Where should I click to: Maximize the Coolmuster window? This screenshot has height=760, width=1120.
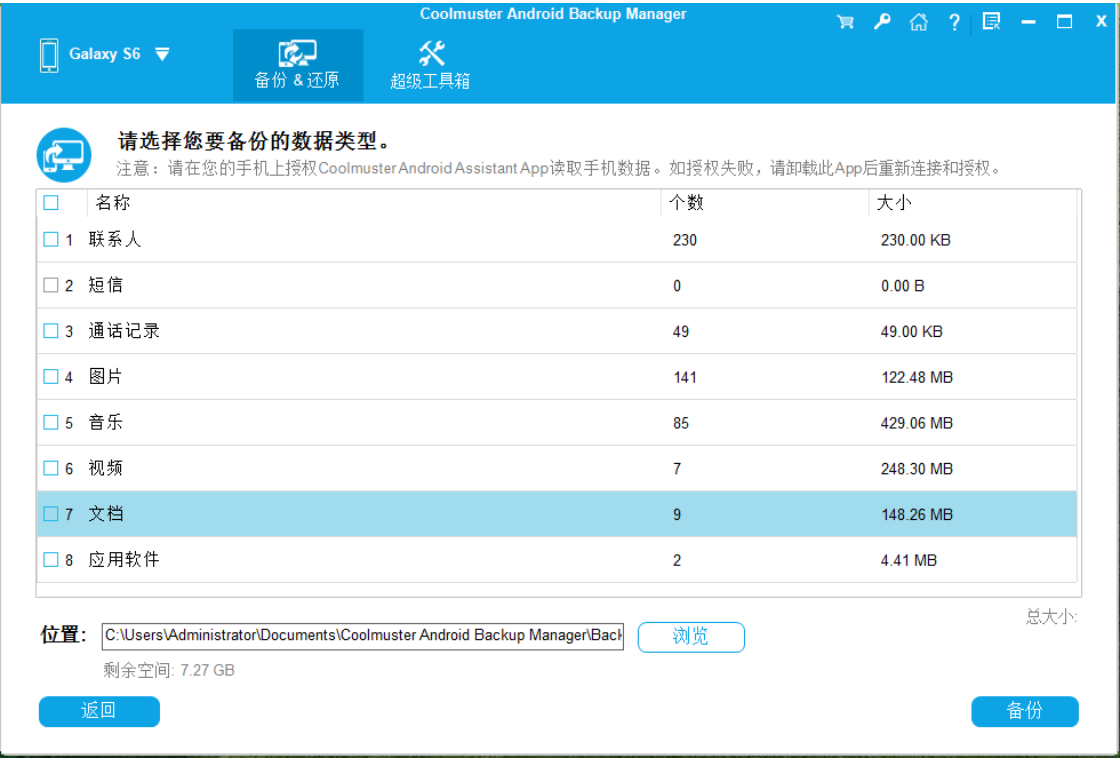click(1064, 22)
